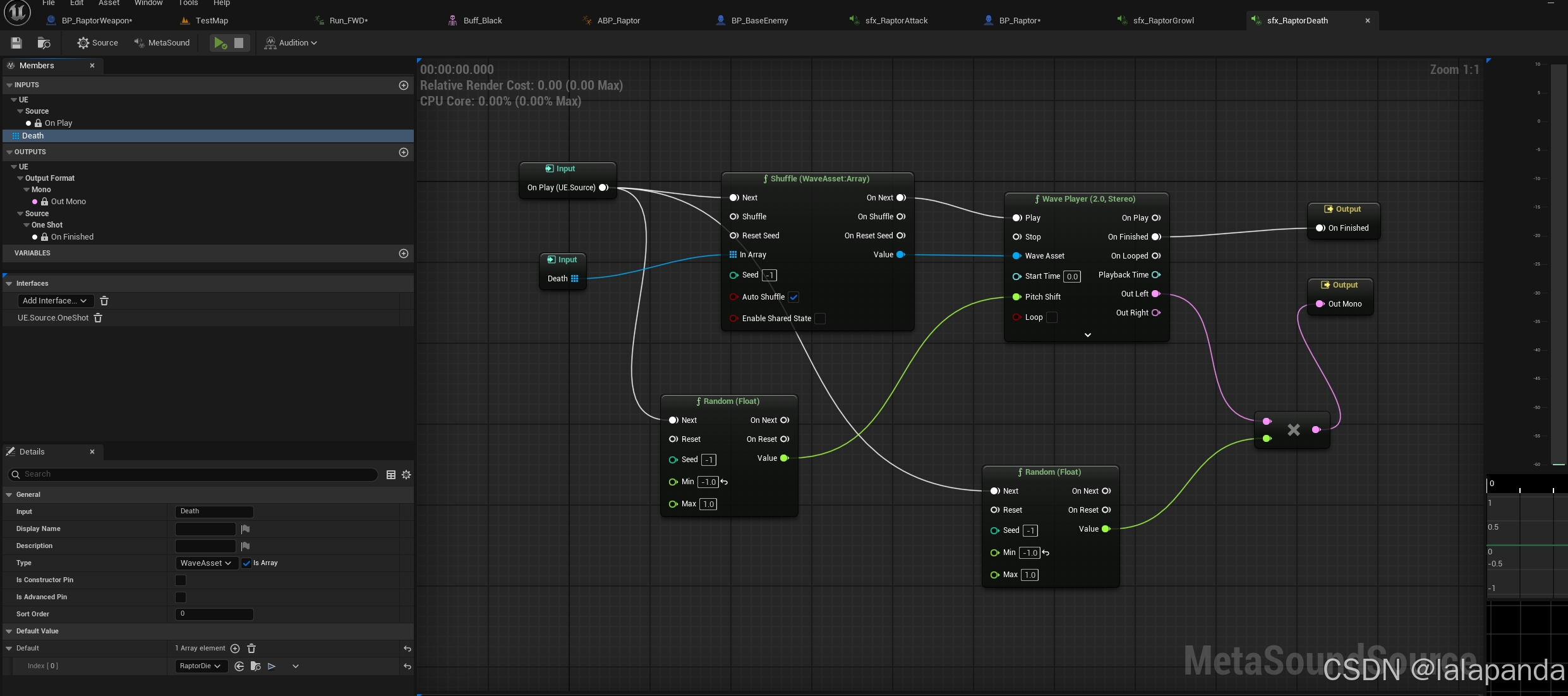The width and height of the screenshot is (1568, 696).
Task: Click the Browse to asset icon
Action: point(44,43)
